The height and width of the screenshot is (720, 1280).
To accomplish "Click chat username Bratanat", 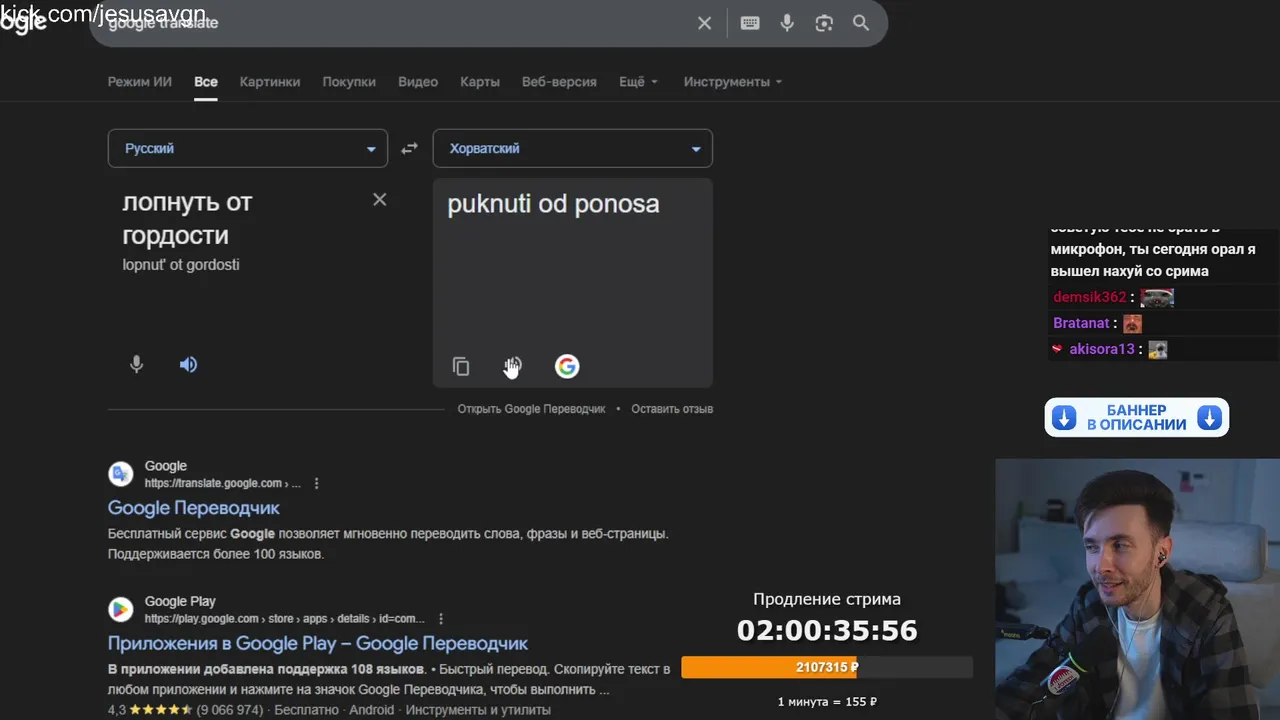I will [x=1081, y=323].
